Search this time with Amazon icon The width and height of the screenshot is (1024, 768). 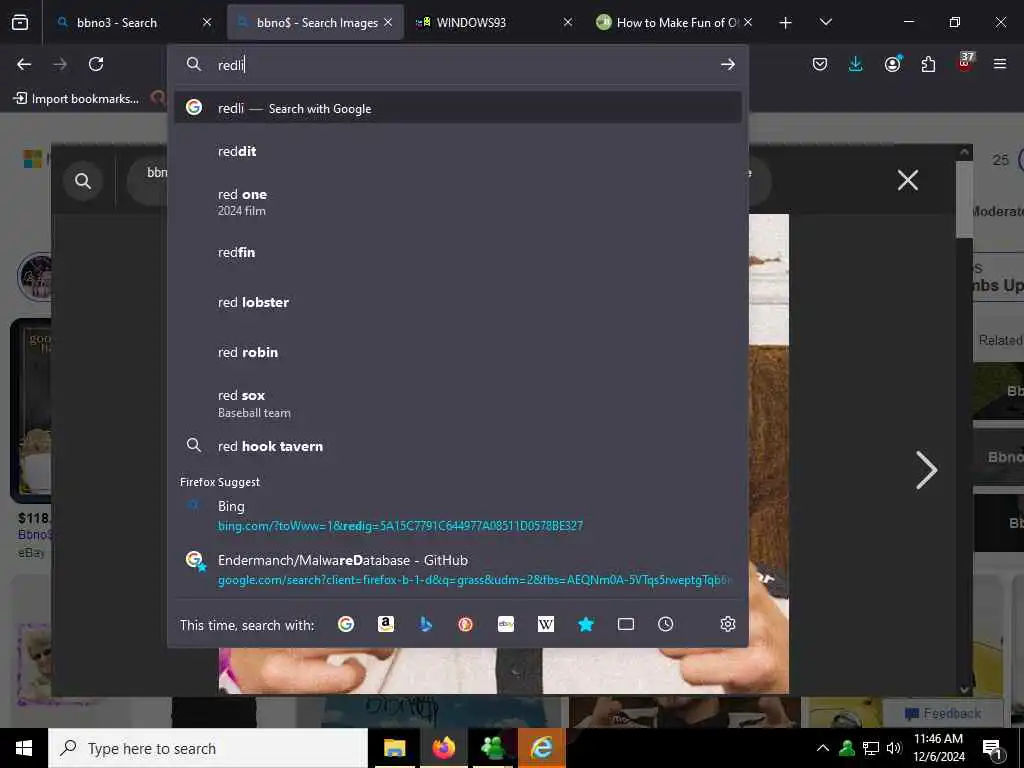[386, 624]
